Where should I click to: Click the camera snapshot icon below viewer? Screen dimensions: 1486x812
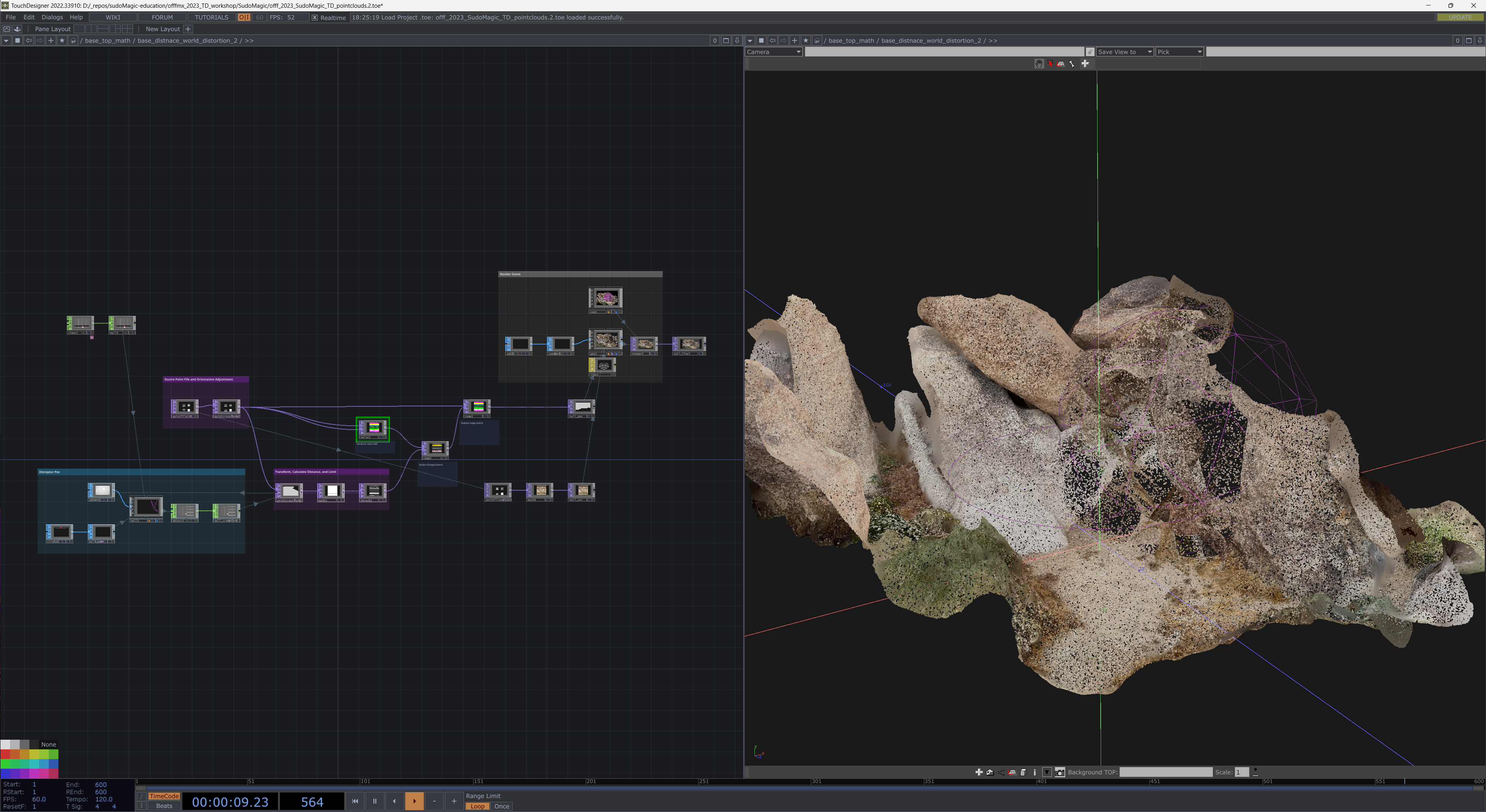[x=1060, y=772]
